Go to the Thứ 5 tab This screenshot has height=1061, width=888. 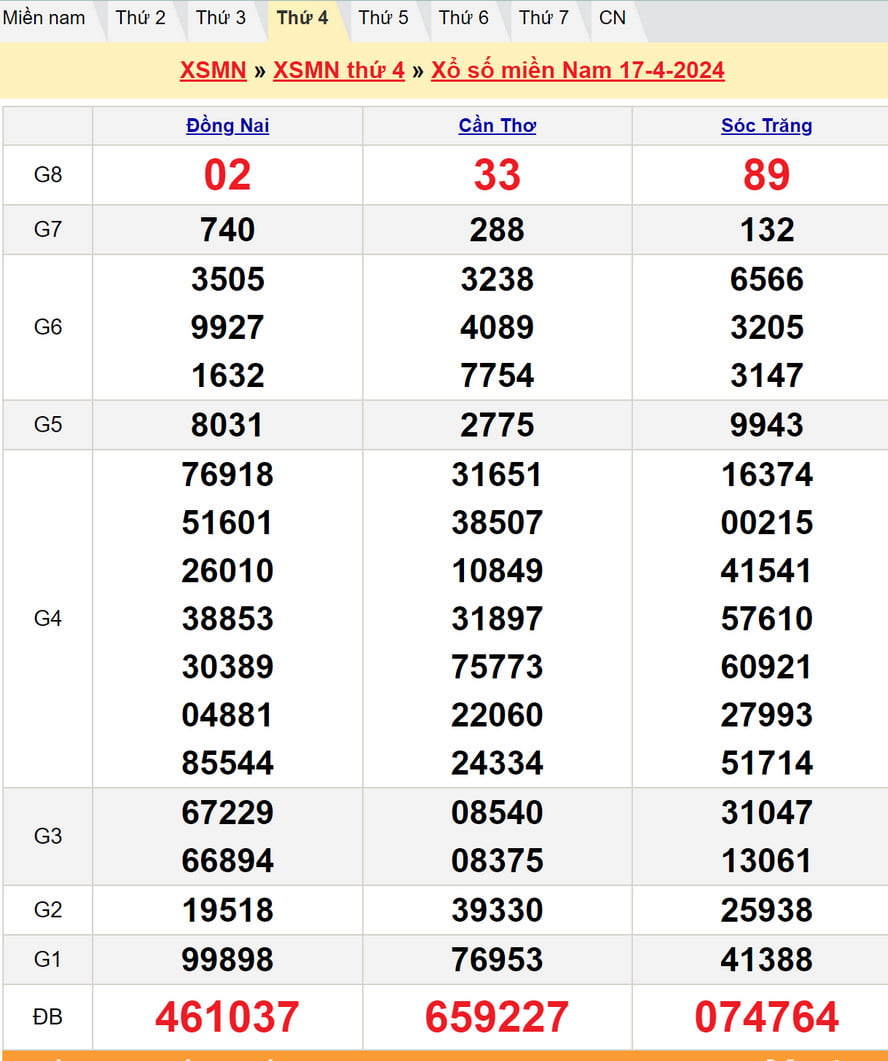(x=383, y=18)
